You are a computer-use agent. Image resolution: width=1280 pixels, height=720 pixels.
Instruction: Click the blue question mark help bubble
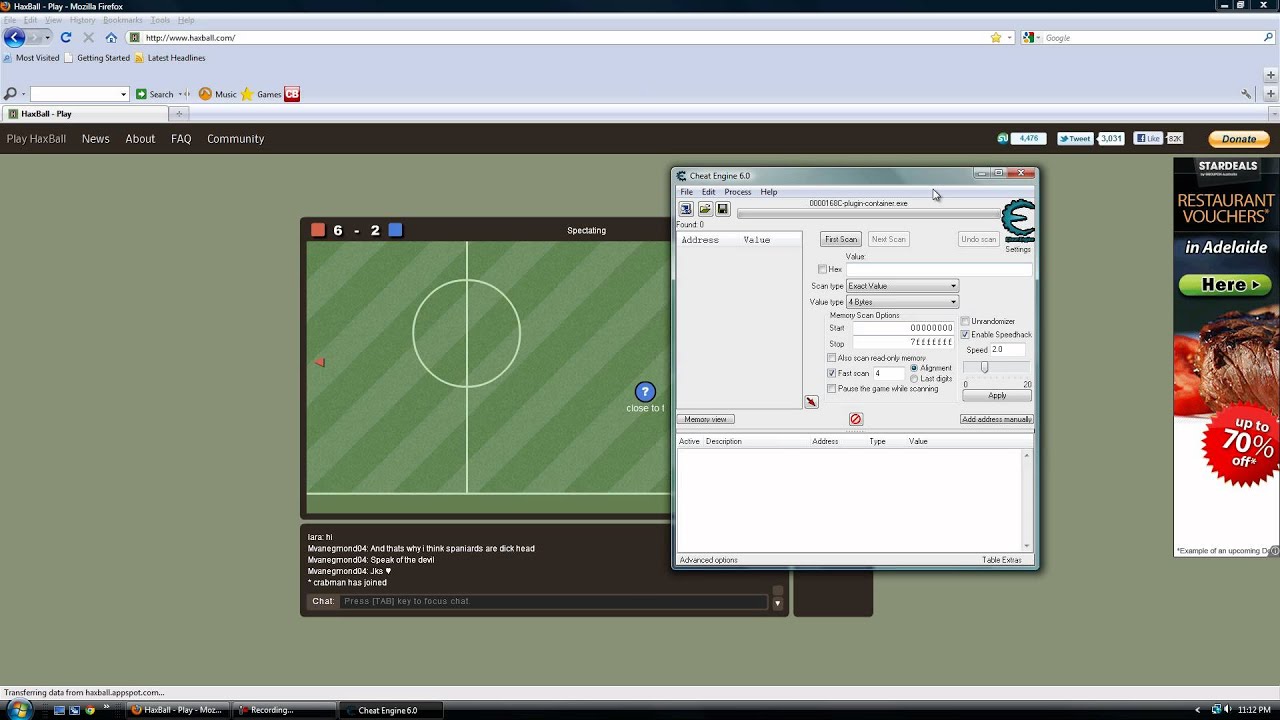[645, 392]
